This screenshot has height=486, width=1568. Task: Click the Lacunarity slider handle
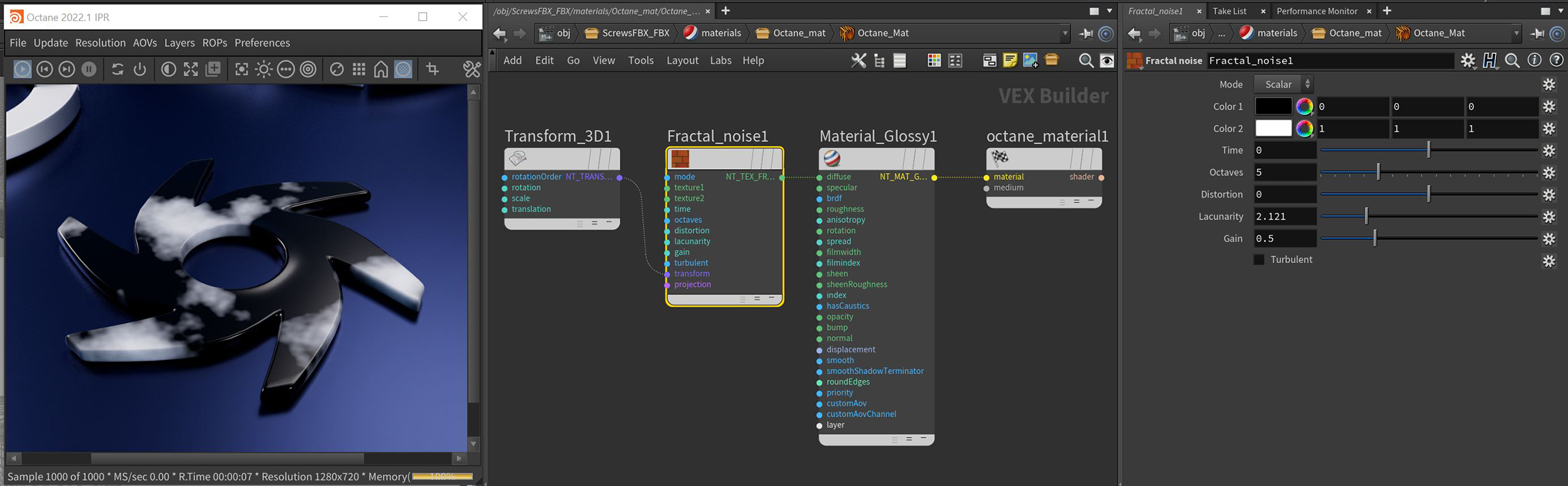[x=1366, y=217]
